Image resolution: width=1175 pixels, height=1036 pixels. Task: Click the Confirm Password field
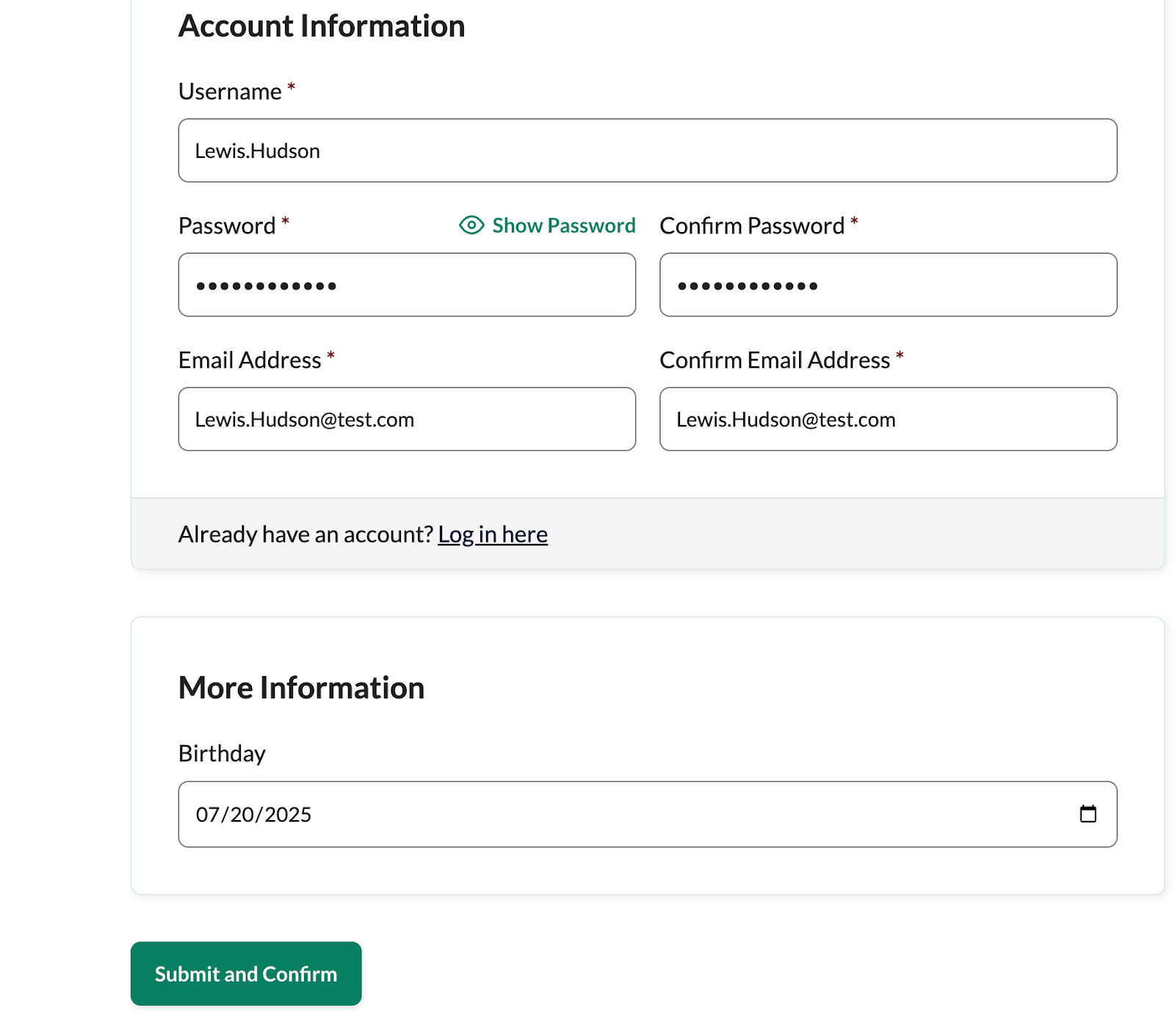pos(888,285)
